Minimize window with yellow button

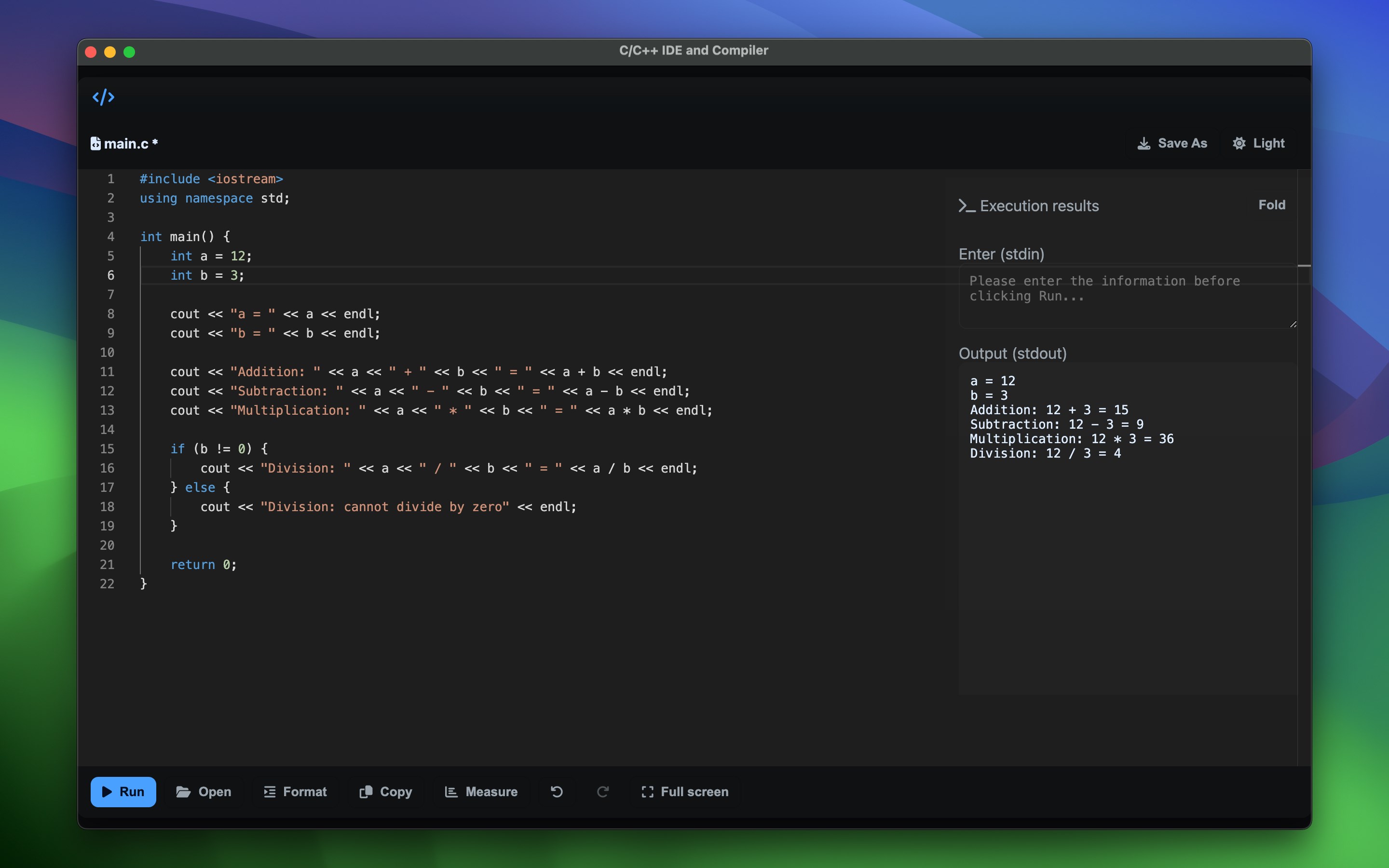tap(110, 52)
